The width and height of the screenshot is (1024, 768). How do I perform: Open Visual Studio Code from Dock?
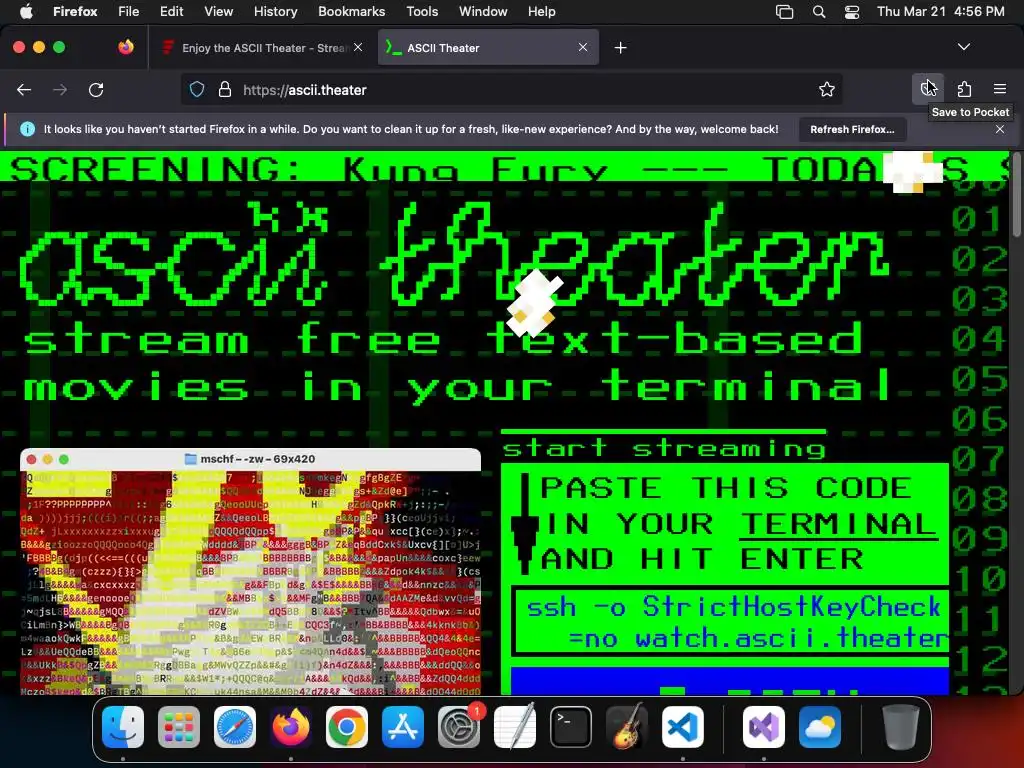pos(682,727)
